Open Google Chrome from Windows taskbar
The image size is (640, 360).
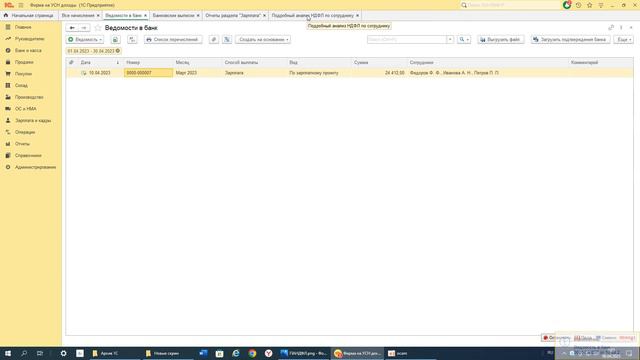tap(252, 353)
